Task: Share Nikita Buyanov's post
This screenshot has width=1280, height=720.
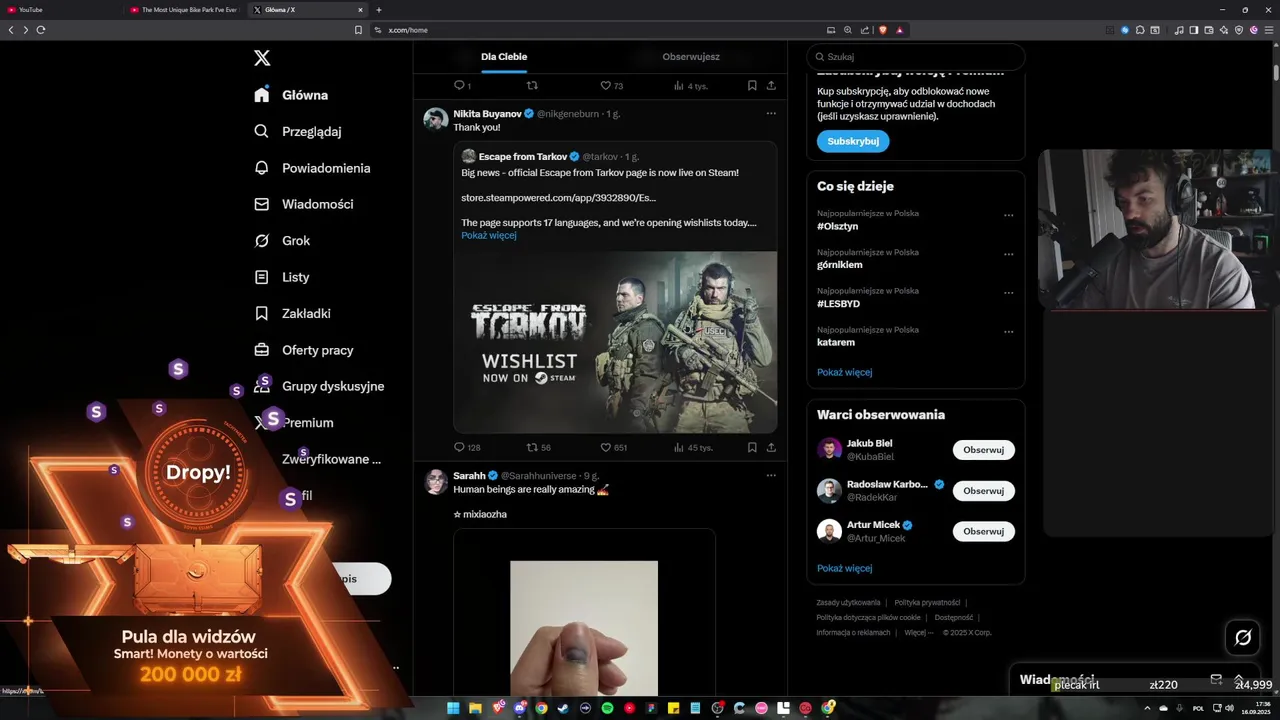Action: (x=771, y=447)
